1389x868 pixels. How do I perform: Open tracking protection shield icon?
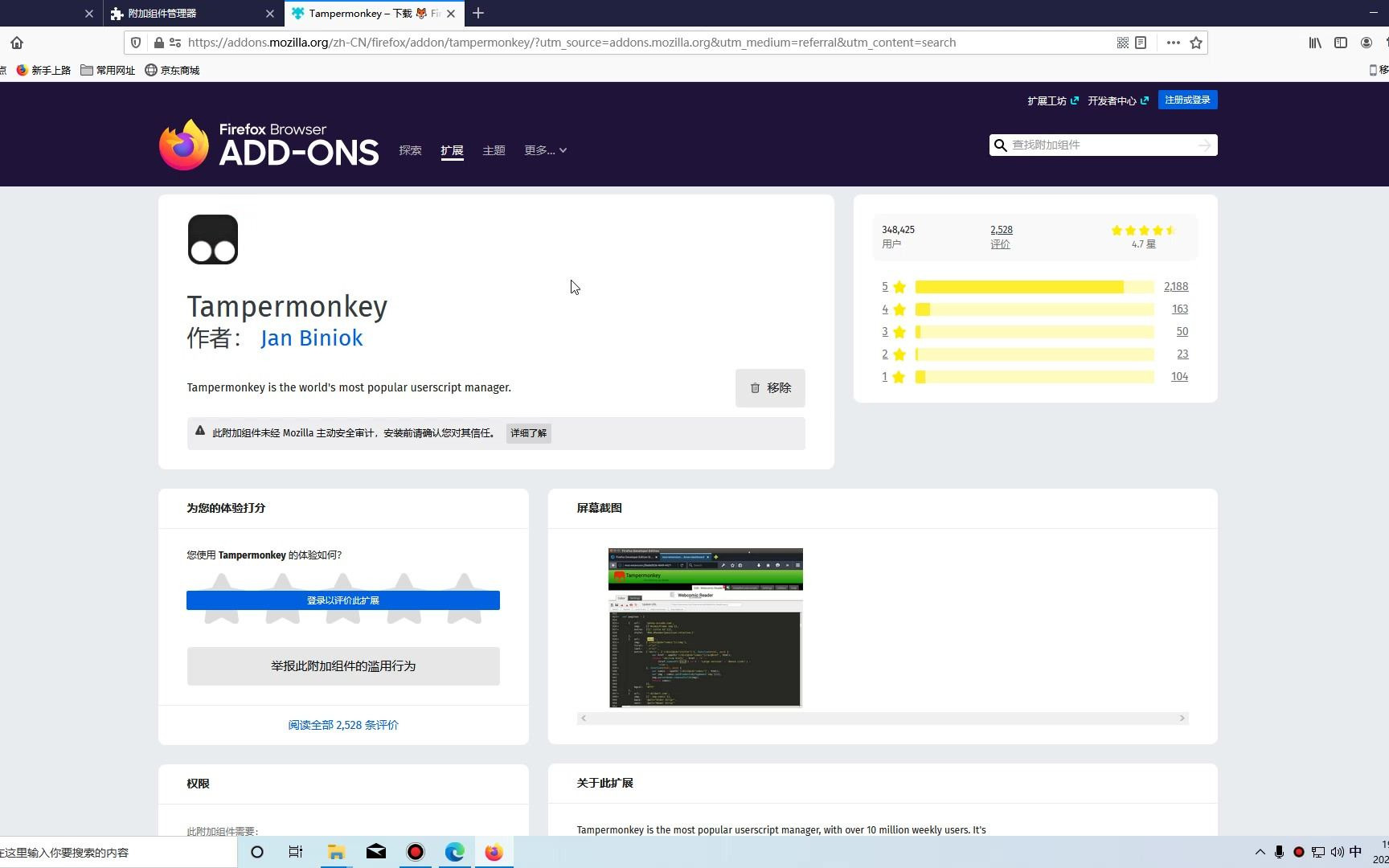coord(136,43)
